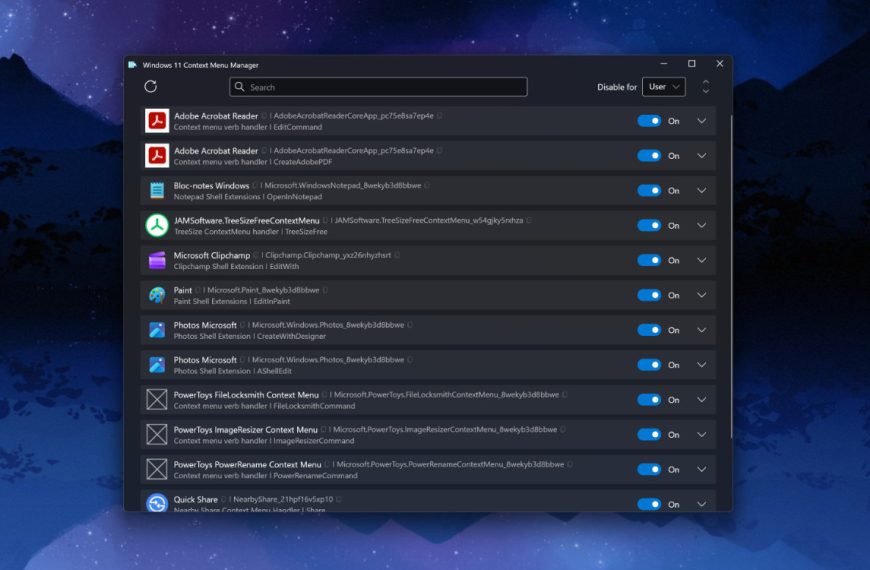Click Adobe Acrobat icon in the EditCommand row
Viewport: 870px width, 570px height.
(157, 121)
